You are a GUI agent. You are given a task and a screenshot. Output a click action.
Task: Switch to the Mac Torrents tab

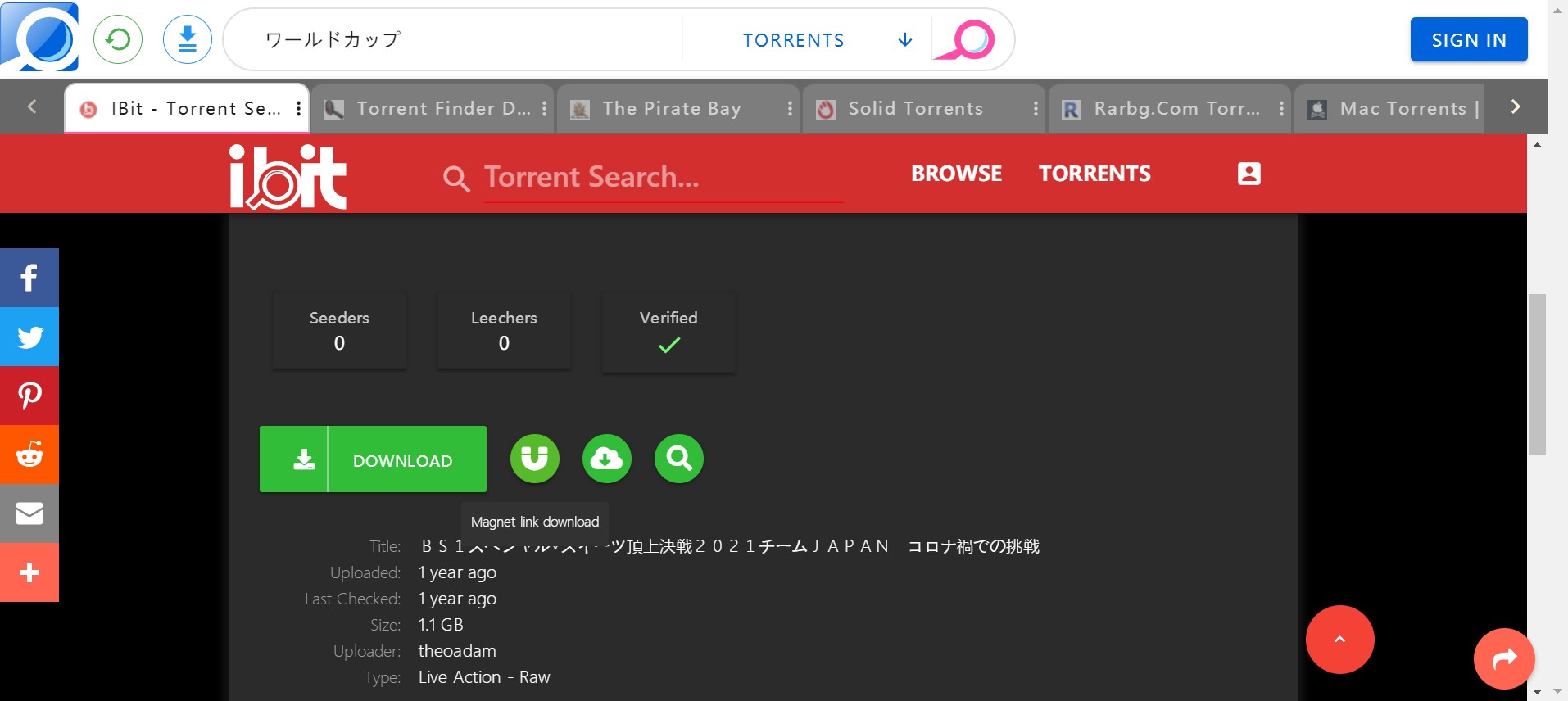[x=1389, y=108]
